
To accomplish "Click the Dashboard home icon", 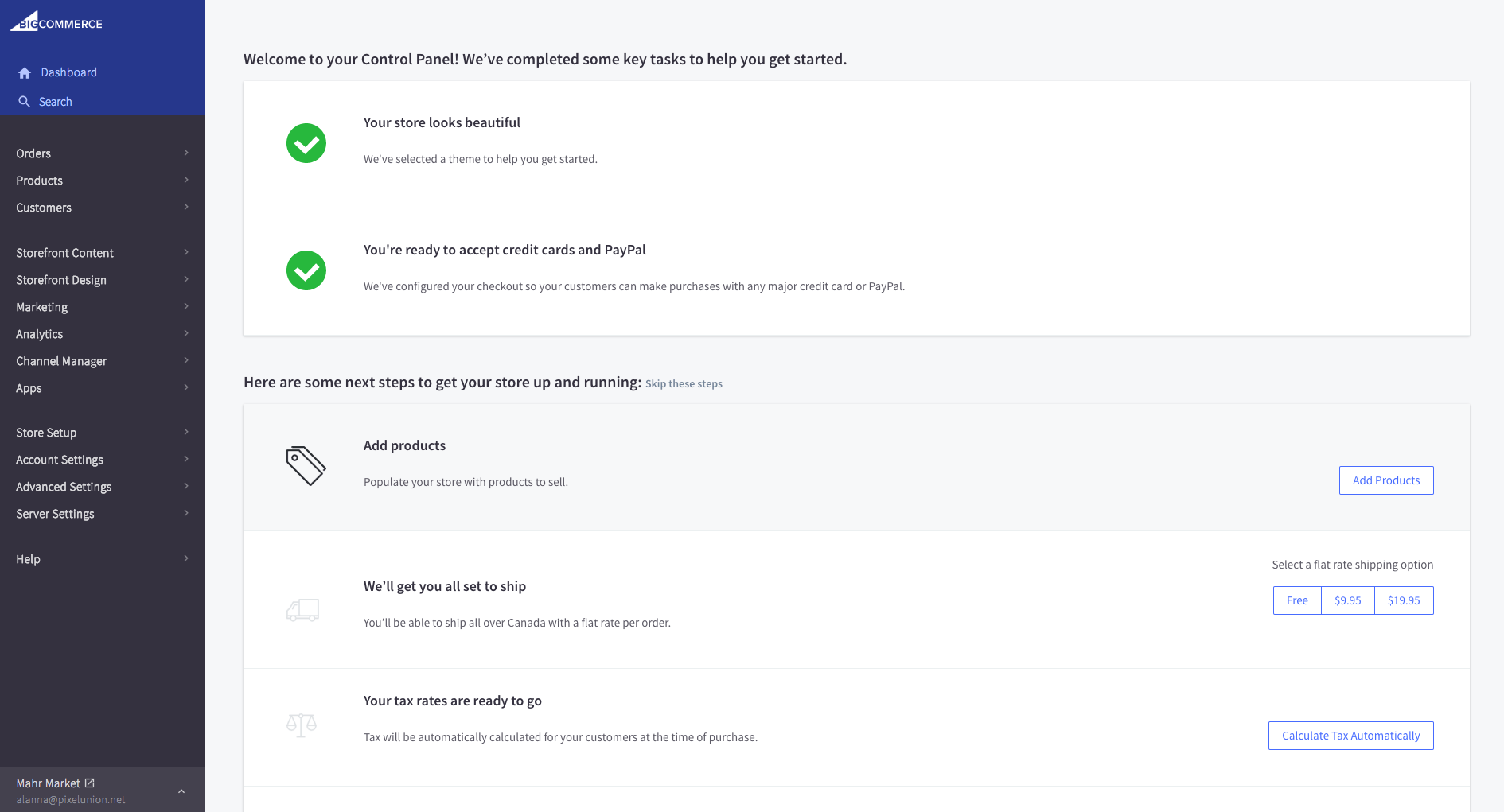I will (x=25, y=72).
